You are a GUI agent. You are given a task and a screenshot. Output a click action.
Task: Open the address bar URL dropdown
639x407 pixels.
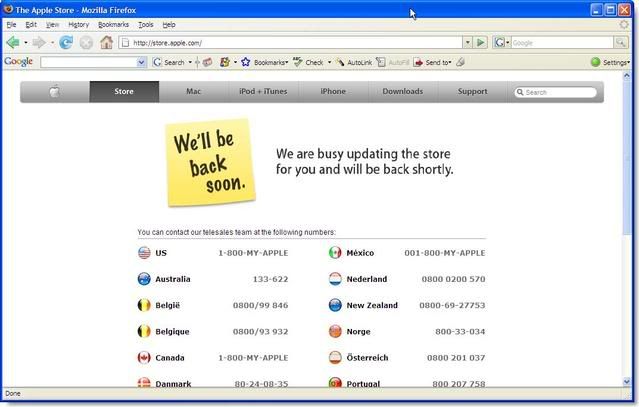pyautogui.click(x=468, y=42)
